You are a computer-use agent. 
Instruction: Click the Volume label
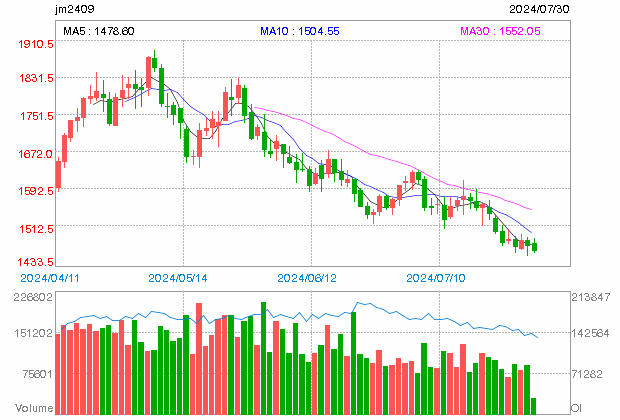click(x=34, y=408)
